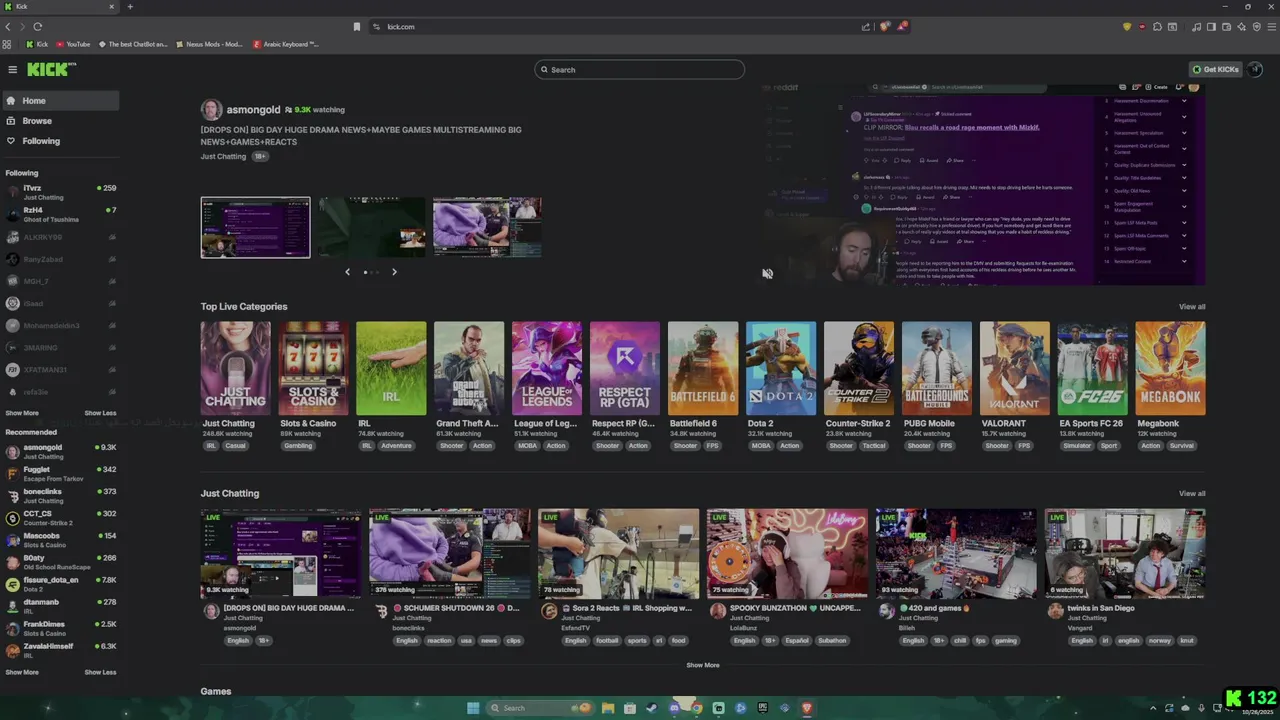1280x720 pixels.
Task: Open the IRL category cover
Action: 391,368
